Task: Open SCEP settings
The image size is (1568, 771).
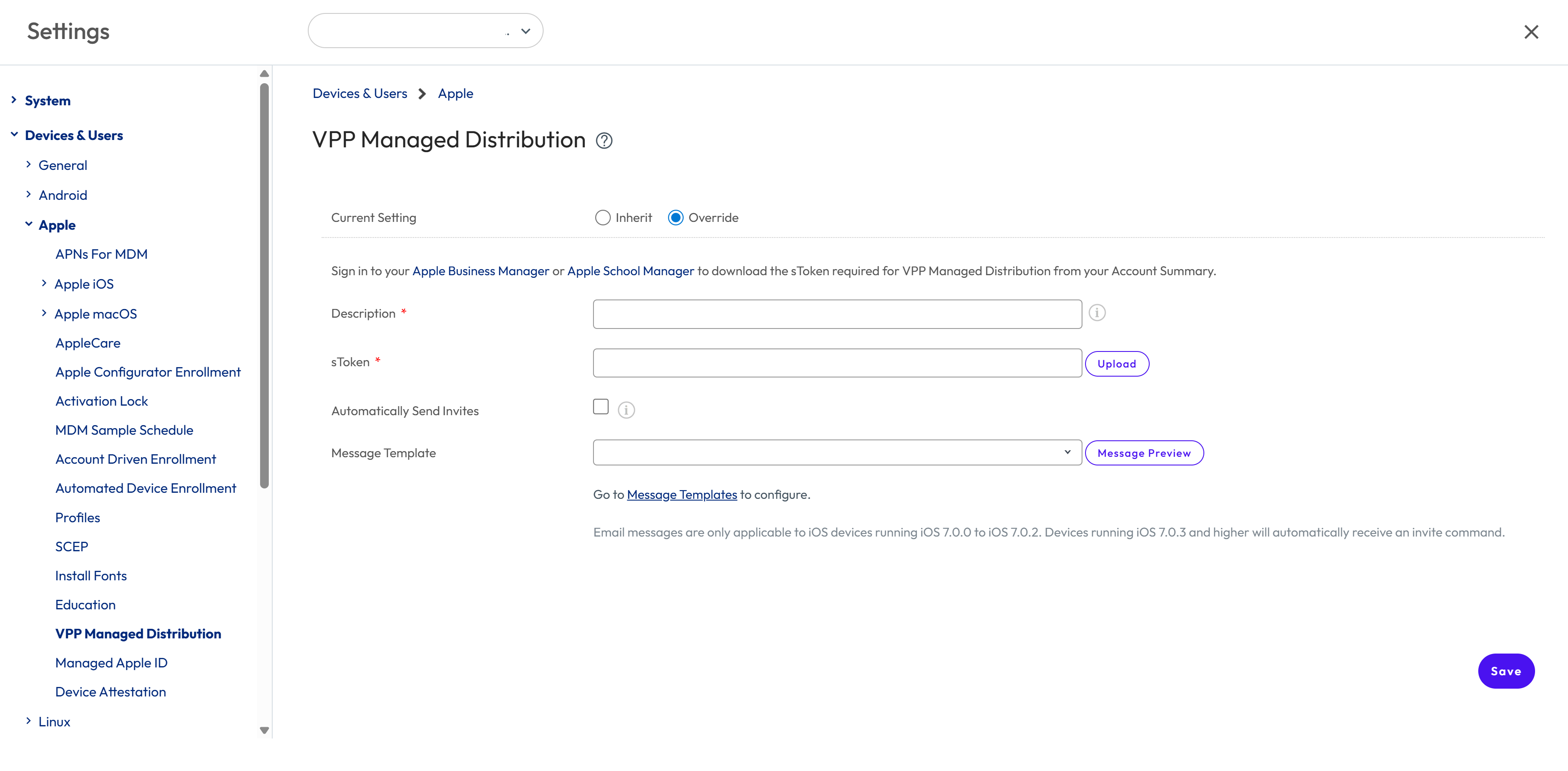Action: 72,547
